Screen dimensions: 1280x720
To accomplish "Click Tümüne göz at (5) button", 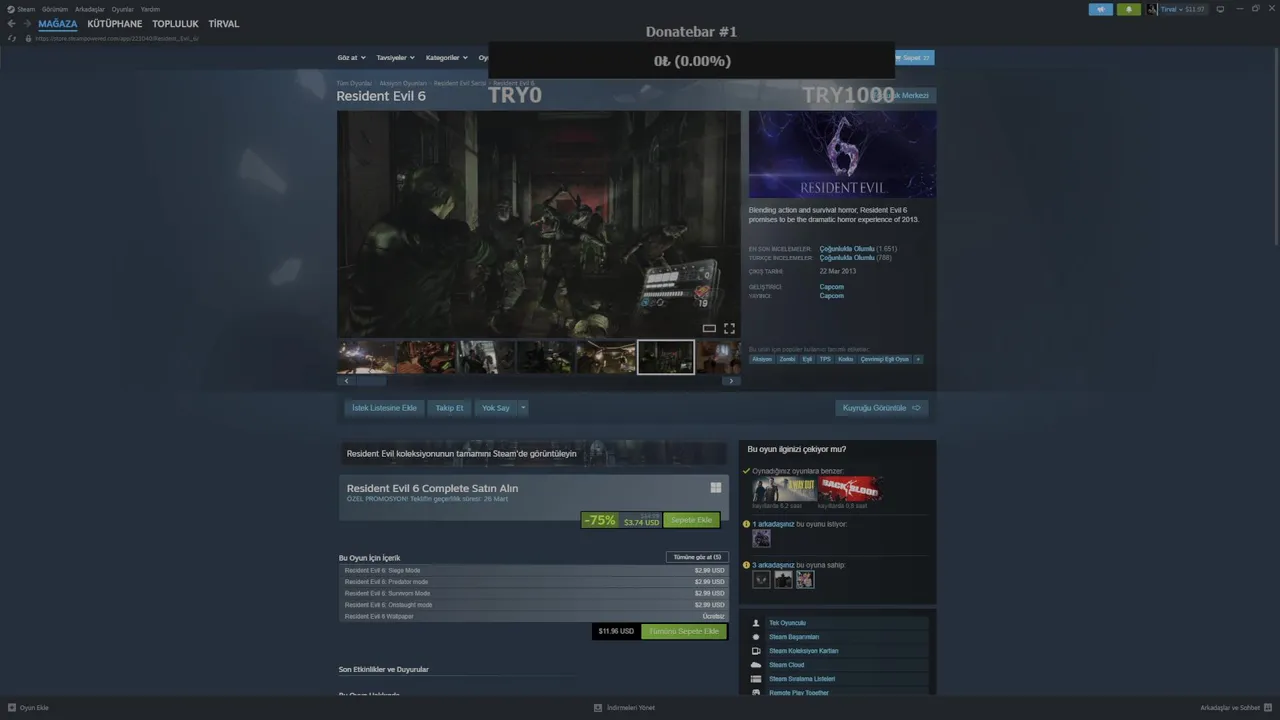I will [x=697, y=557].
